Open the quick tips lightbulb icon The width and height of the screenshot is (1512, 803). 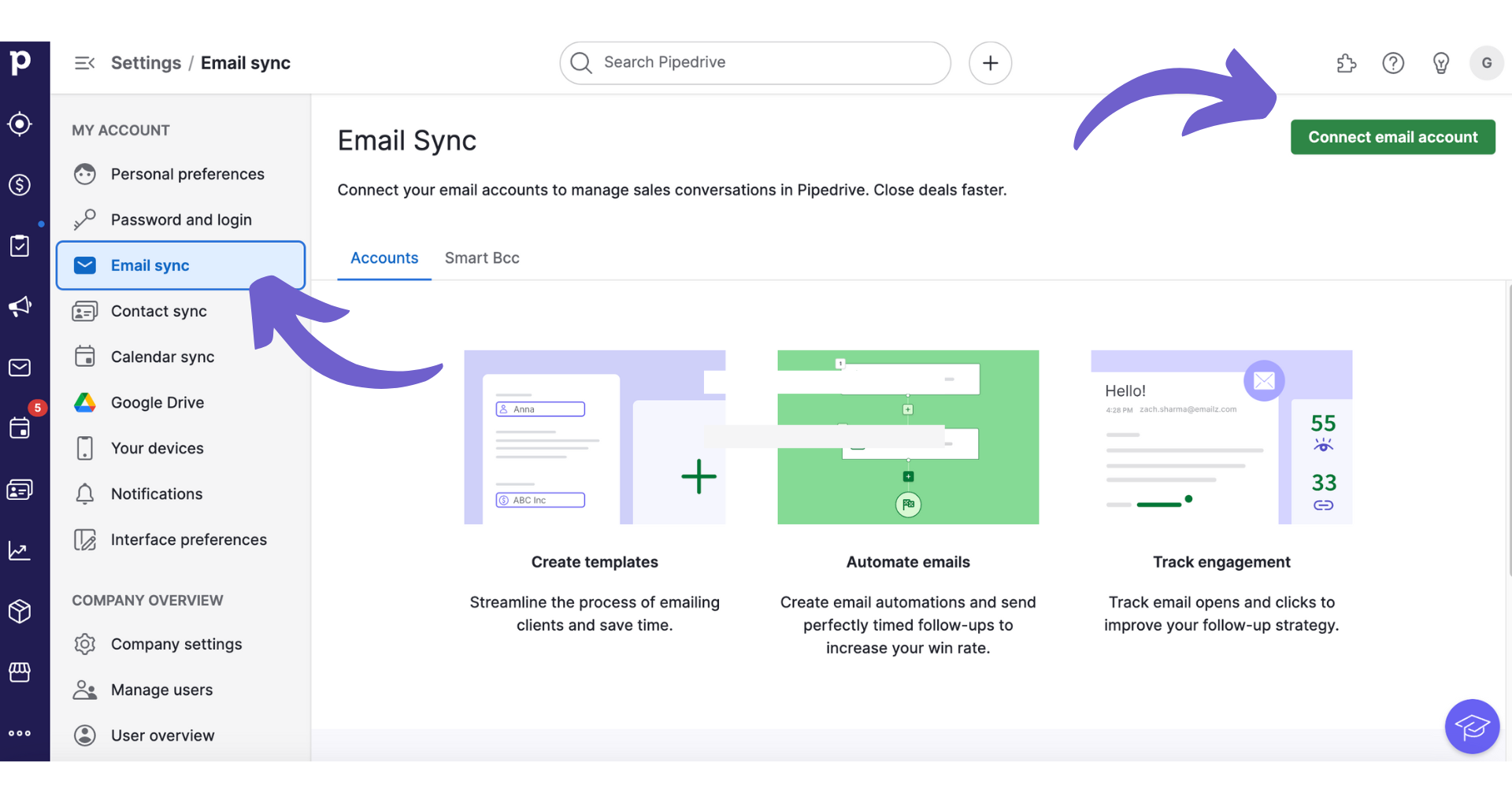1441,63
